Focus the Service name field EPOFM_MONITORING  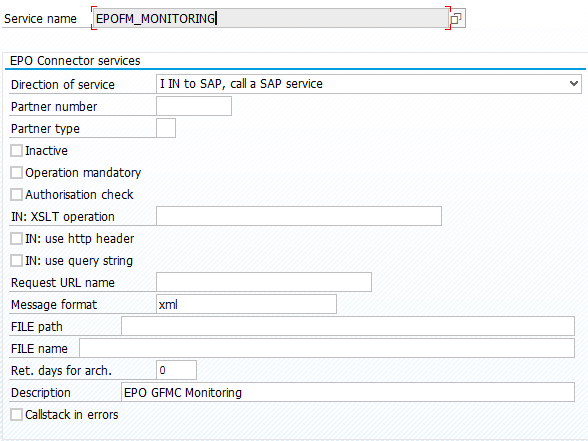pos(270,18)
